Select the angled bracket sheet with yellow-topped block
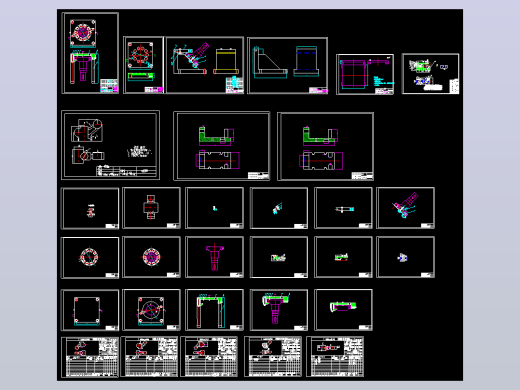The height and width of the screenshot is (390, 520). 205,65
